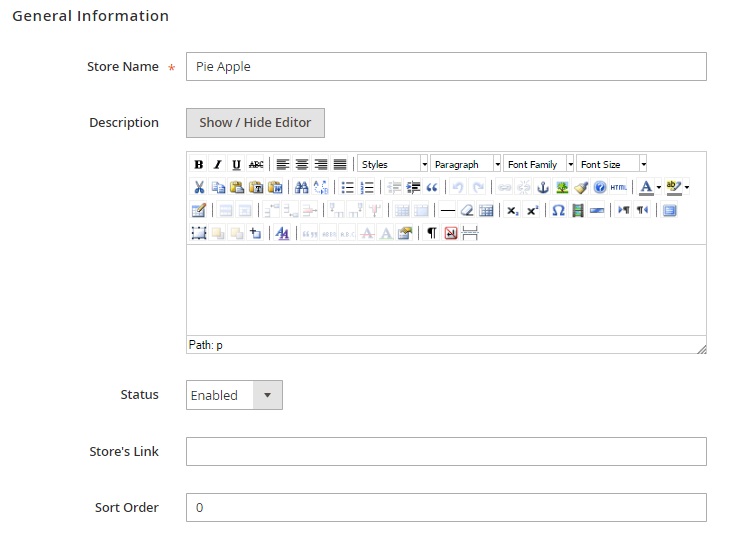Open the HTML source editor

pos(618,187)
